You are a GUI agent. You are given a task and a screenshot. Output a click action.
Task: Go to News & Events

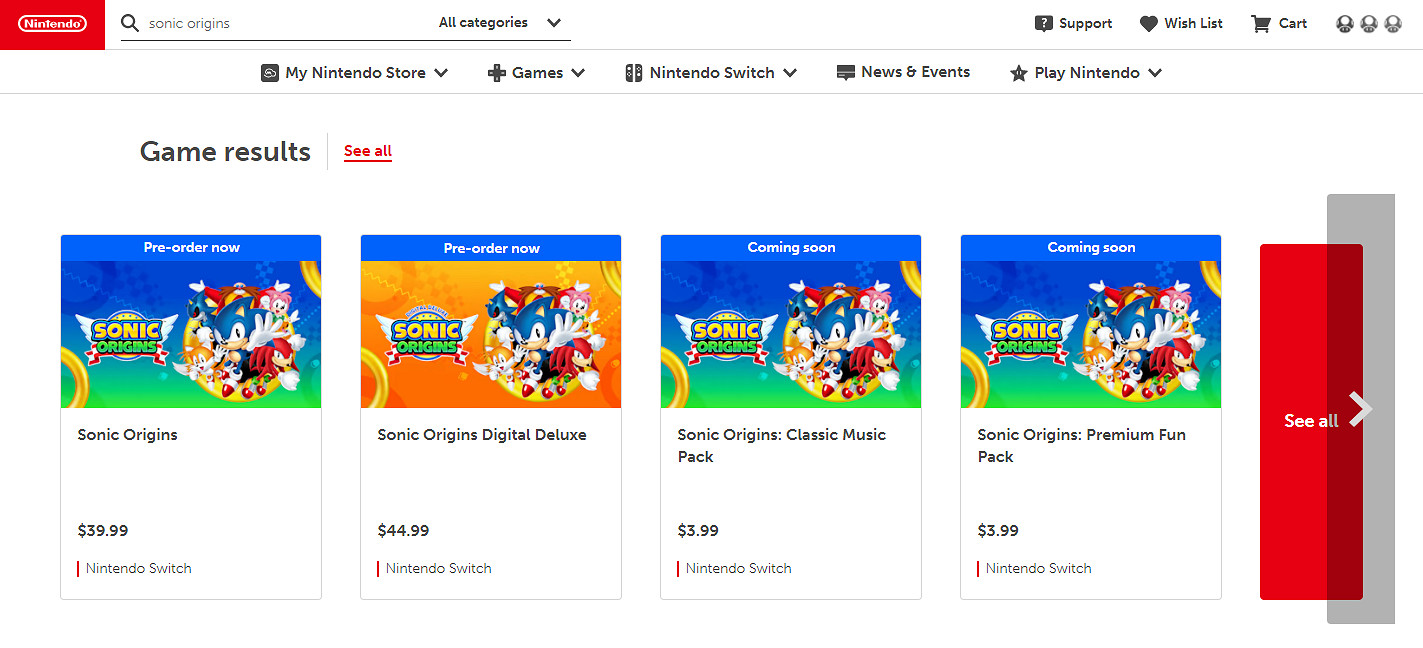point(915,72)
